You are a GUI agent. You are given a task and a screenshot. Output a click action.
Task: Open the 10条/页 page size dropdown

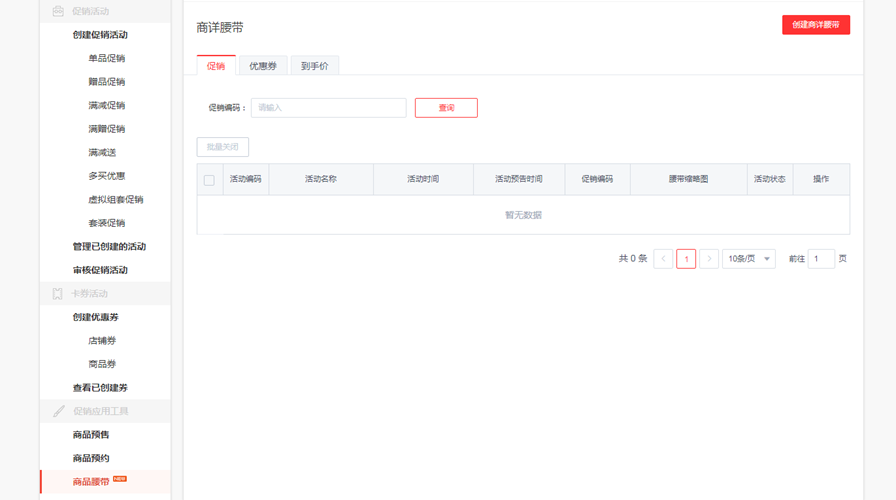click(x=749, y=259)
